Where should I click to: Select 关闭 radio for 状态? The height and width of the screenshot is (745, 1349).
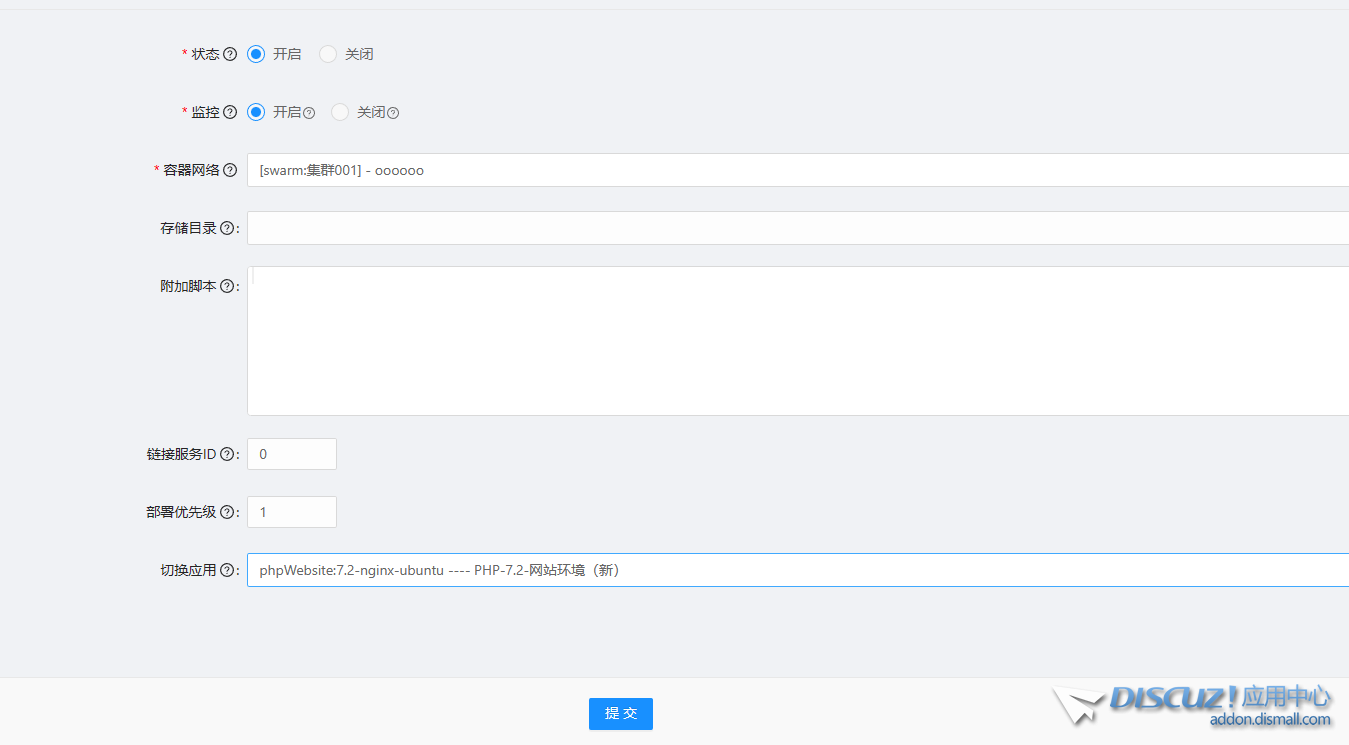pyautogui.click(x=327, y=54)
